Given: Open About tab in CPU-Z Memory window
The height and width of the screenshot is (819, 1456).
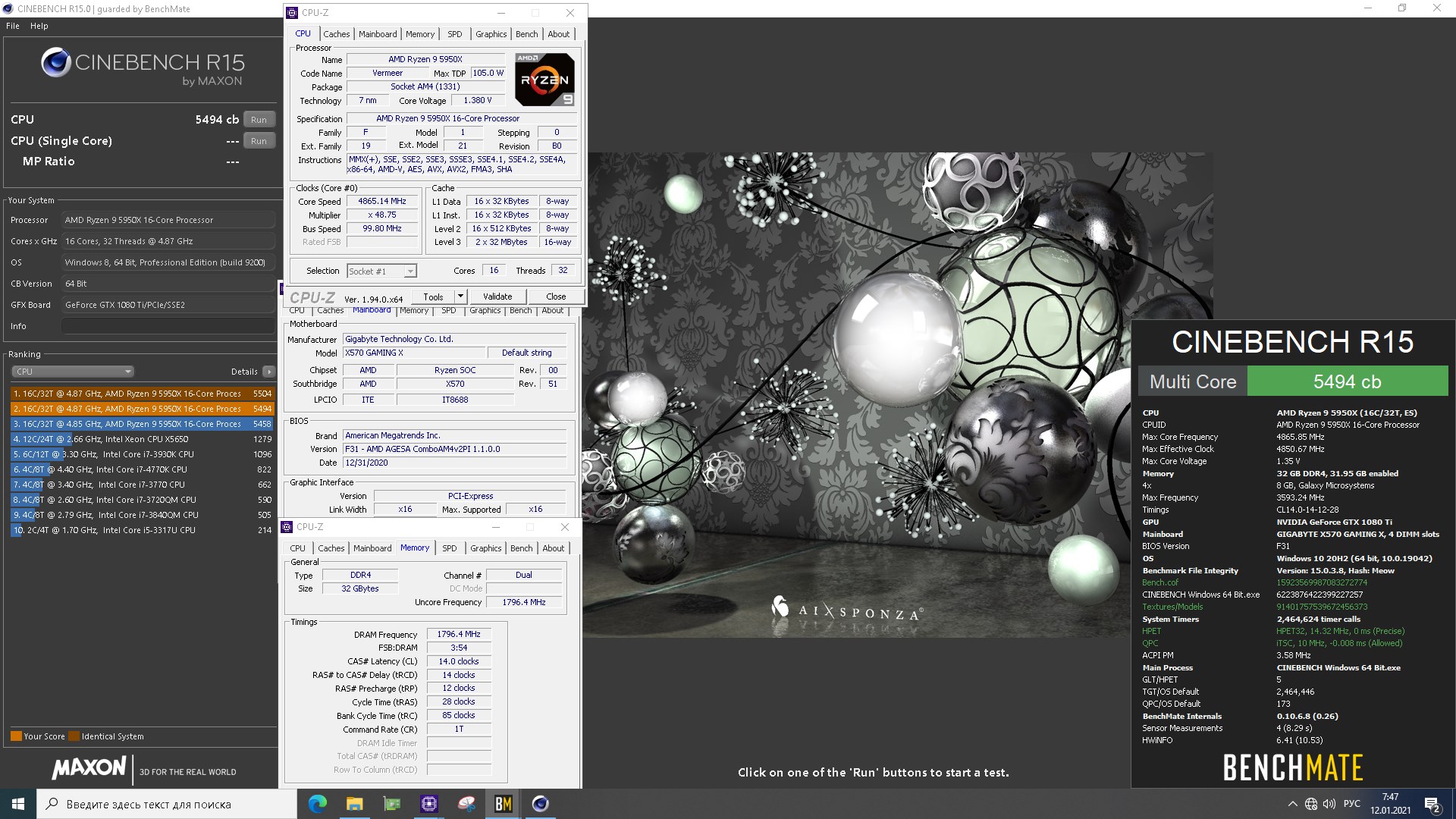Looking at the screenshot, I should point(554,548).
